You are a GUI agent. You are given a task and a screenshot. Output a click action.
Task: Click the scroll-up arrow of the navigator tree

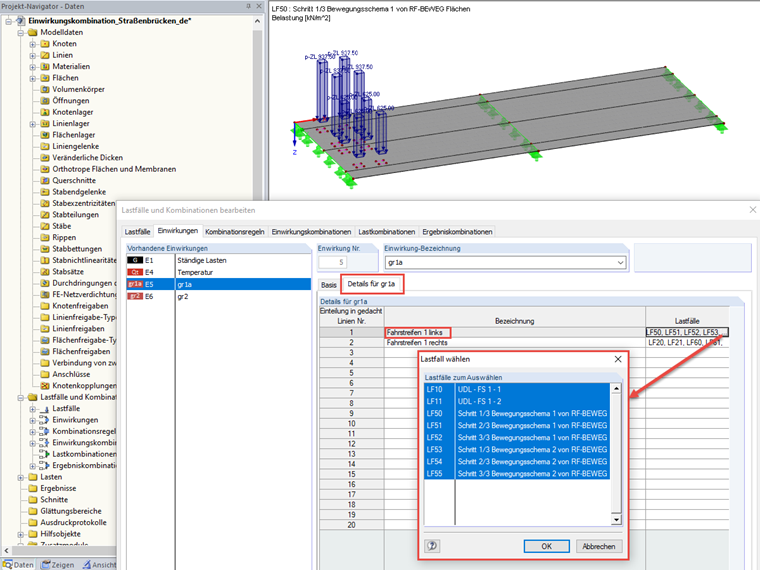257,21
